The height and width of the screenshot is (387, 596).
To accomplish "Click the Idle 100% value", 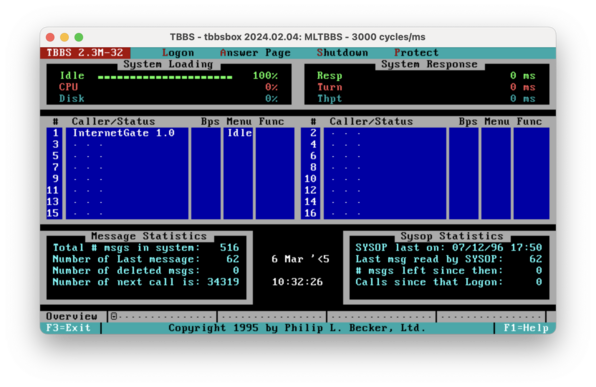I will click(x=265, y=75).
